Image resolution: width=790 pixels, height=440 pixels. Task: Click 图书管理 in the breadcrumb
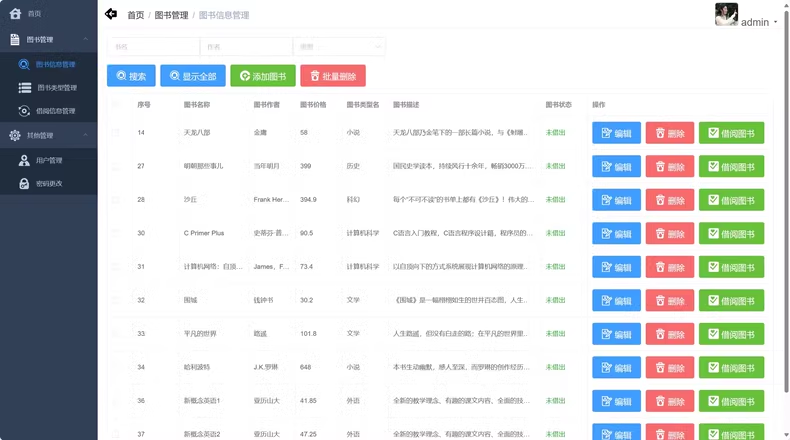tap(171, 15)
